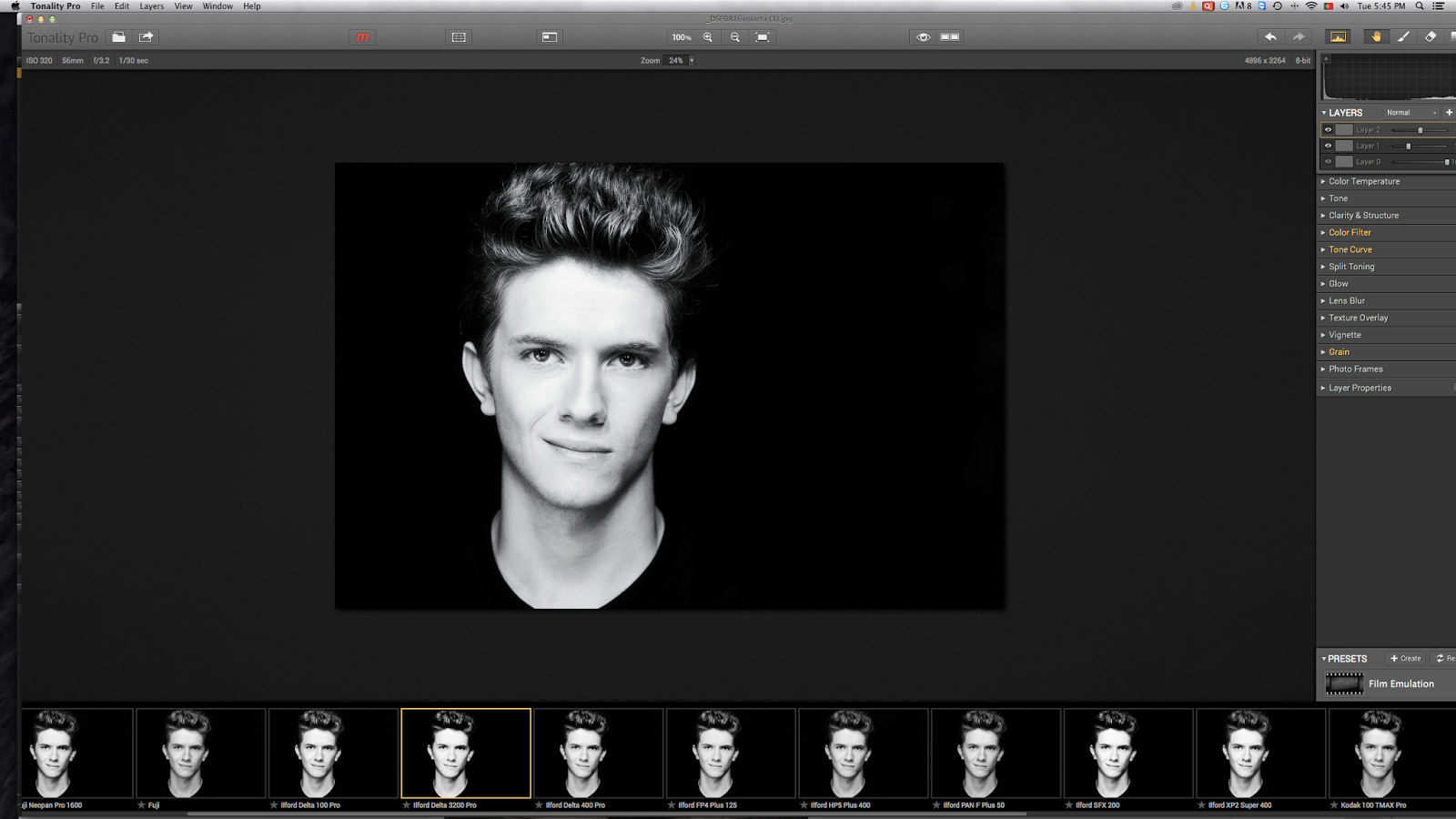
Task: Select the hand pan tool
Action: coord(1376,37)
